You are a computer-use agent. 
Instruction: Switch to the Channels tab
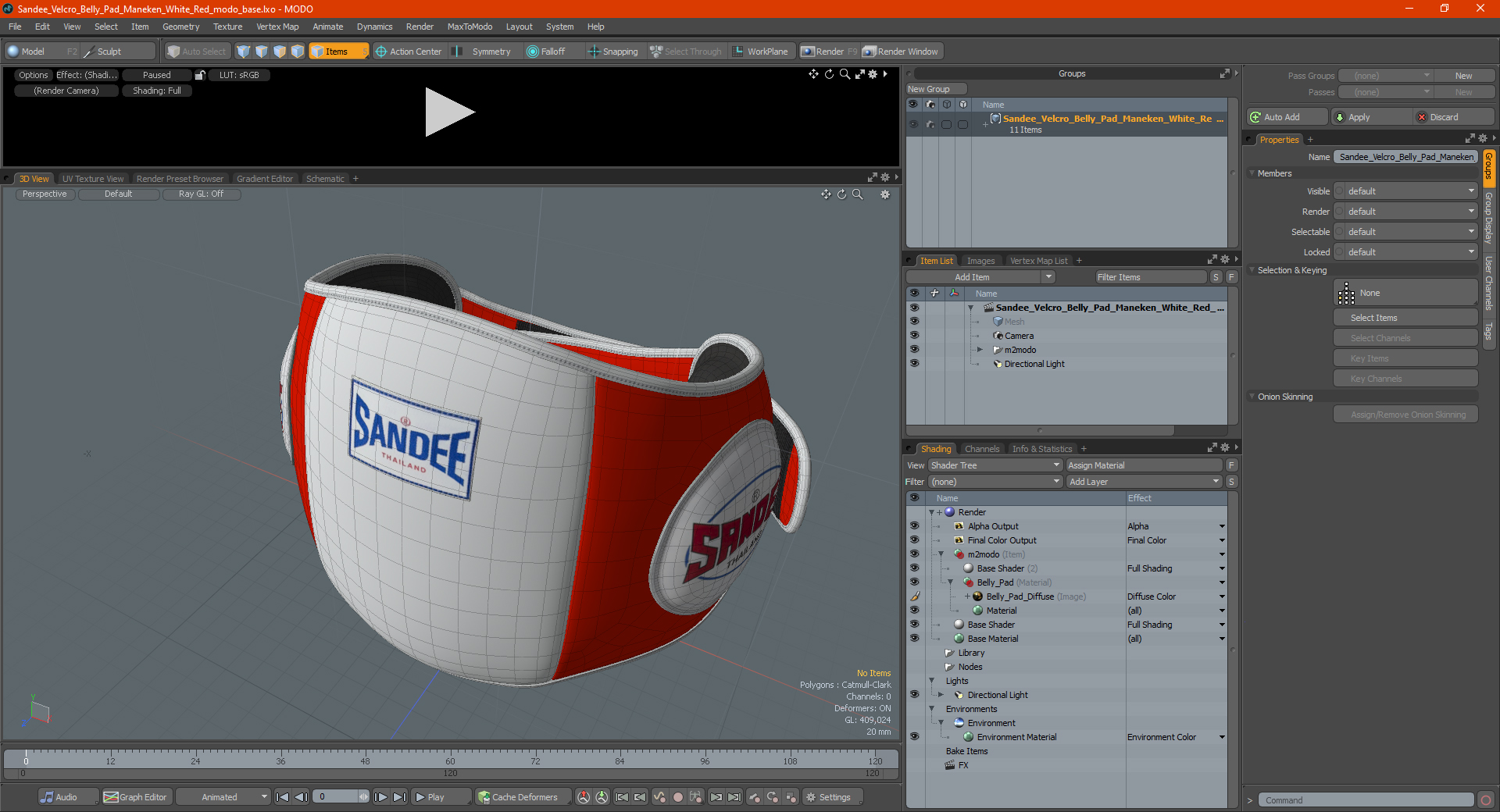pos(982,449)
